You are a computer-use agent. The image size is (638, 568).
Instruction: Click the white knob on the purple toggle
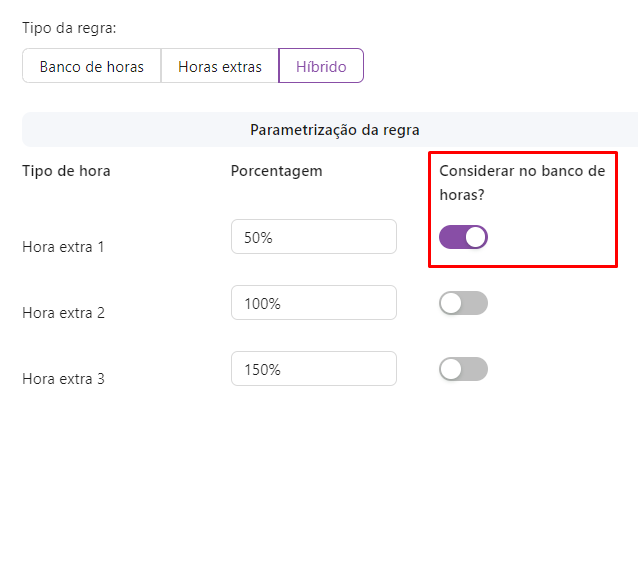(475, 237)
